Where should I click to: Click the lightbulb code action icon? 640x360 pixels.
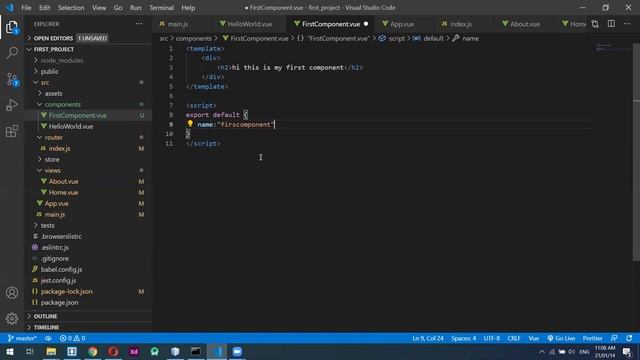(190, 124)
